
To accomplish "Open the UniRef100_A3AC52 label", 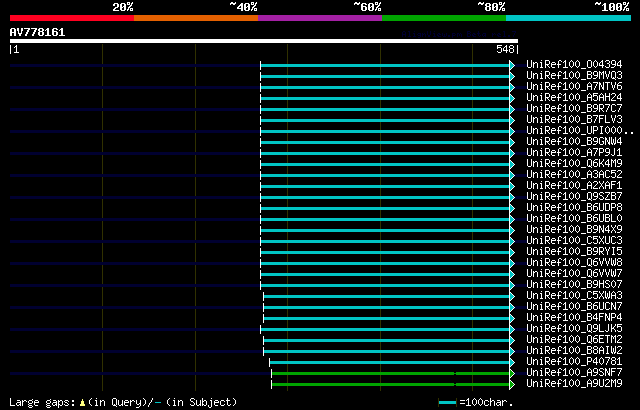I will pos(574,175).
